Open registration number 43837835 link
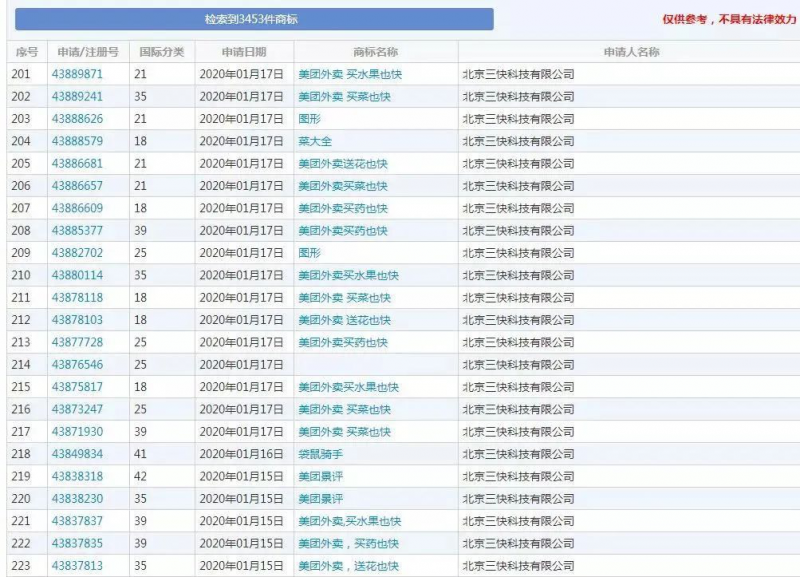The width and height of the screenshot is (800, 577). 77,544
